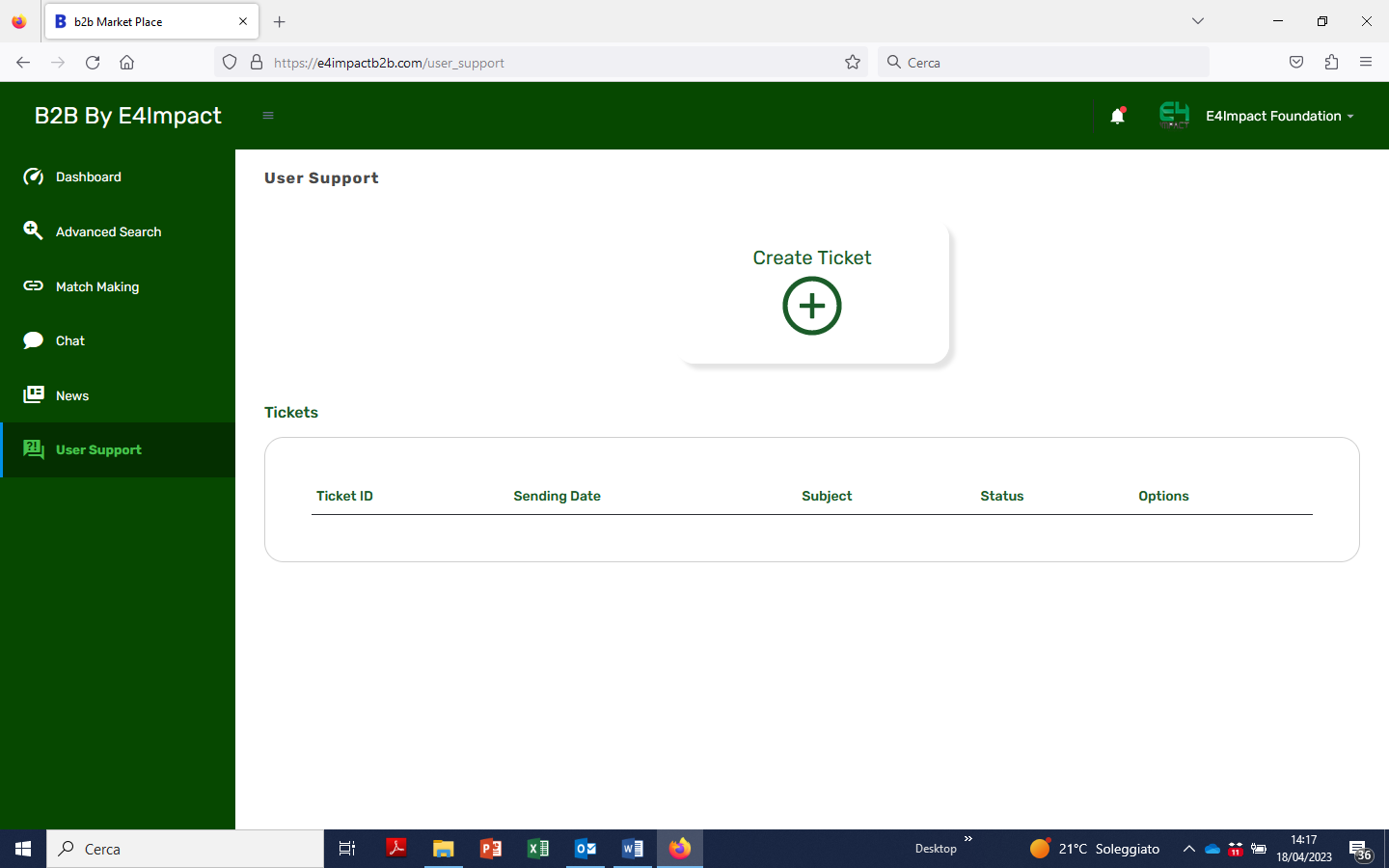Select Chat in sidebar

118,340
